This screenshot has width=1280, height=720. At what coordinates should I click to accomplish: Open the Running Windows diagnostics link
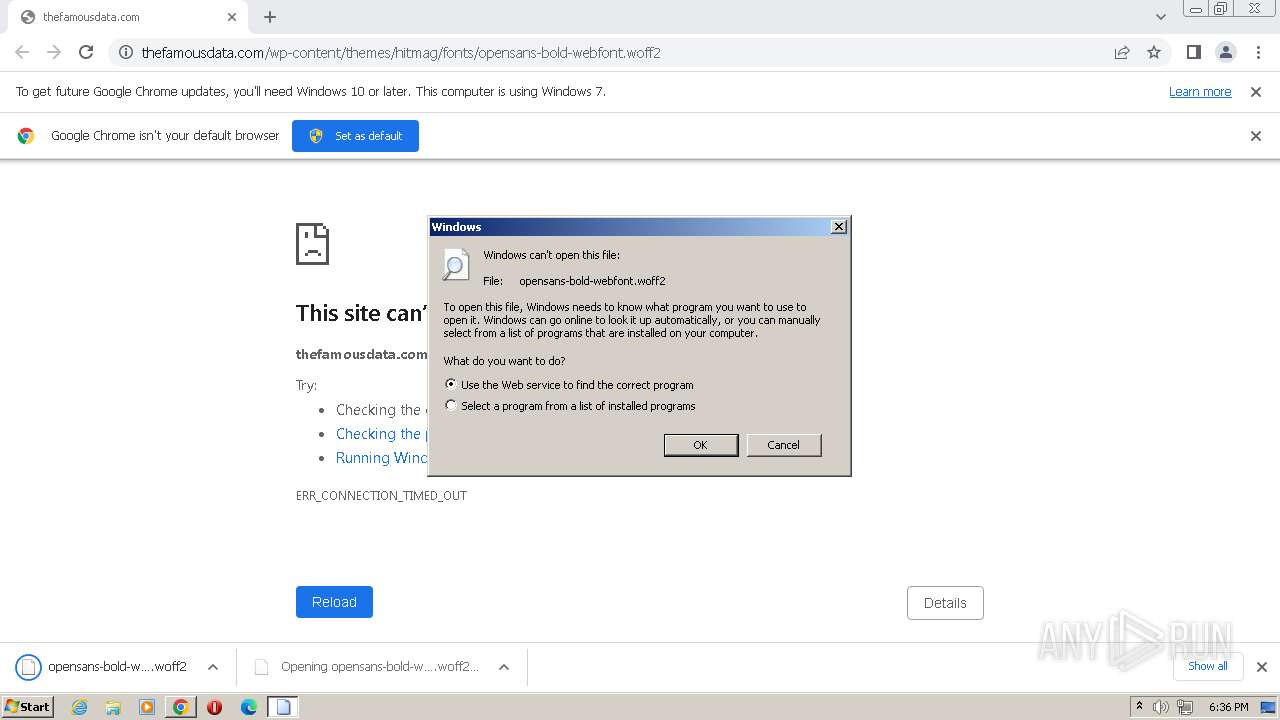click(381, 458)
